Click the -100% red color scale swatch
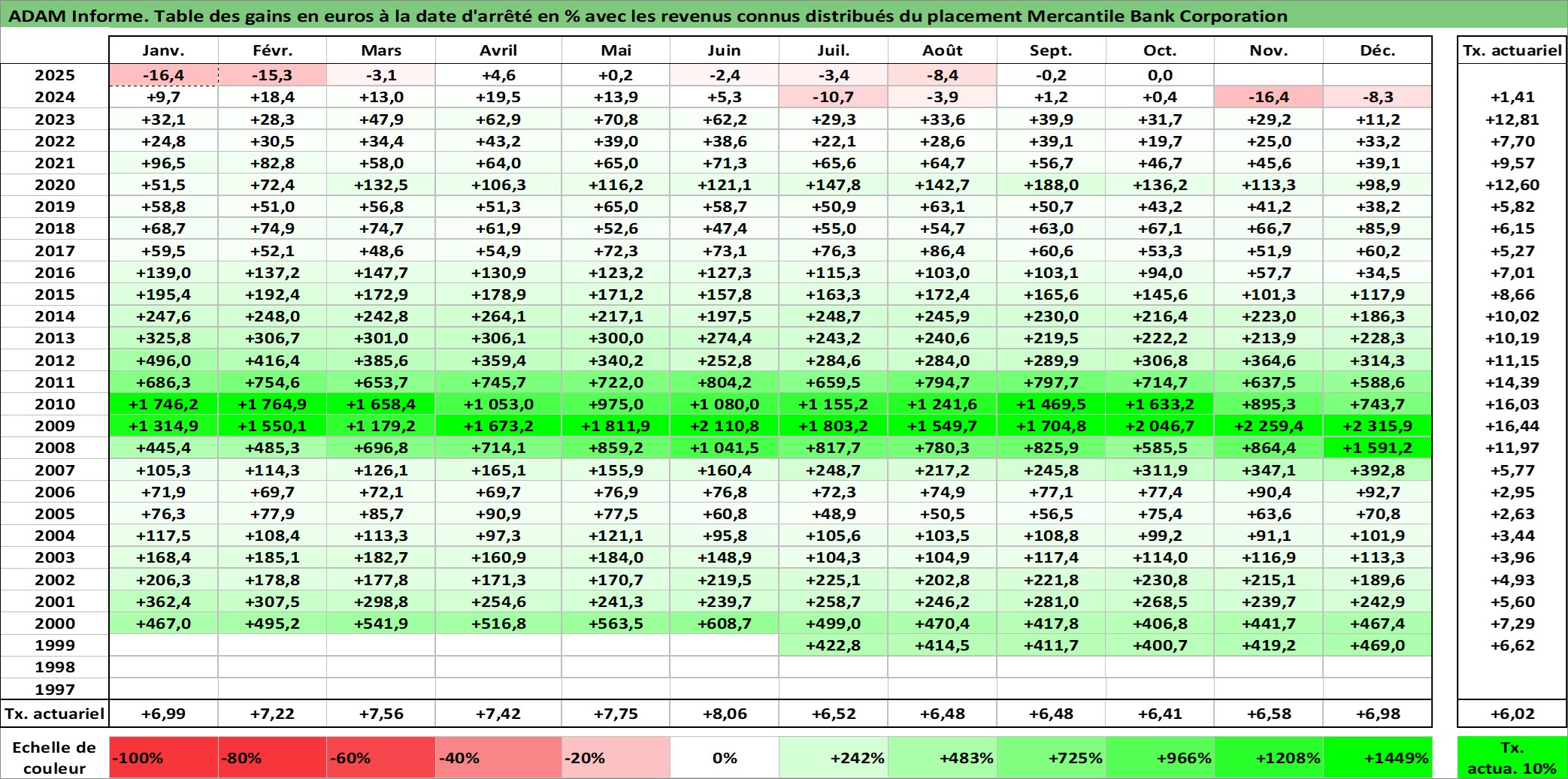Screen dimensions: 1568x779 click(164, 757)
